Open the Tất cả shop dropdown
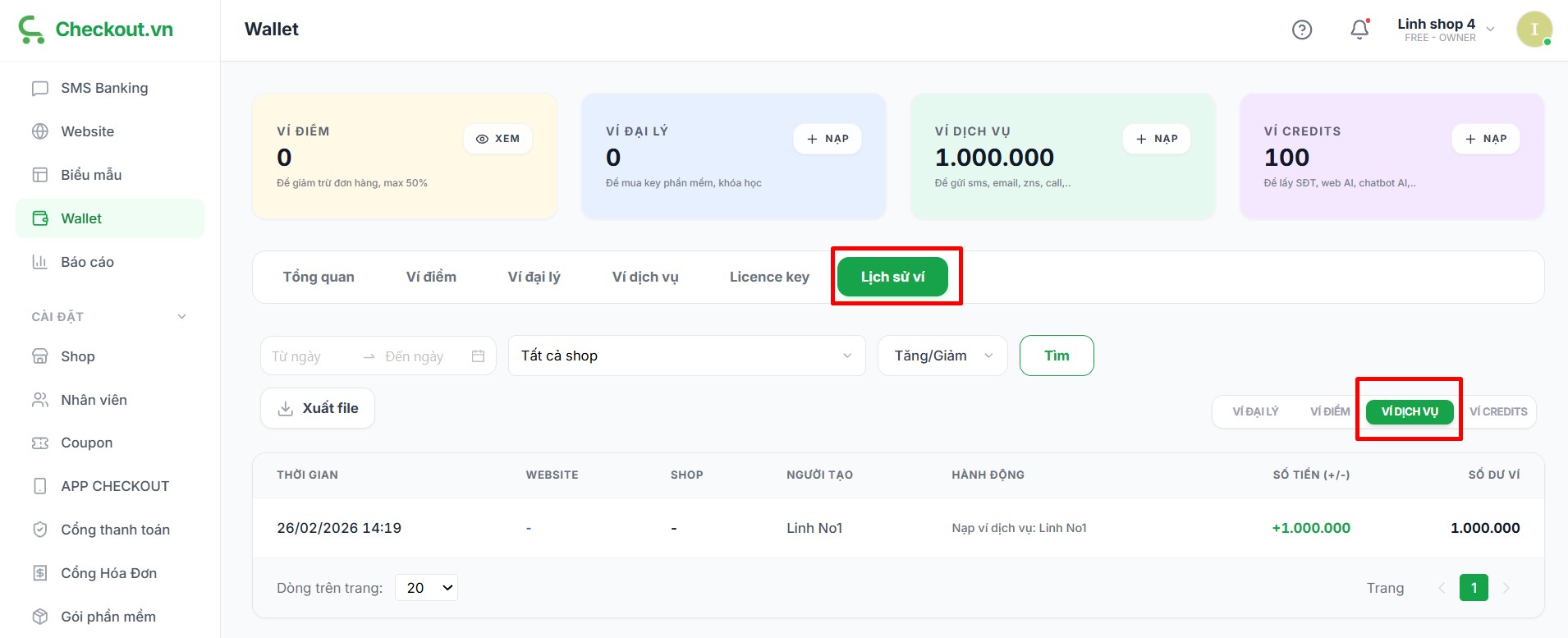This screenshot has height=638, width=1568. (x=686, y=356)
